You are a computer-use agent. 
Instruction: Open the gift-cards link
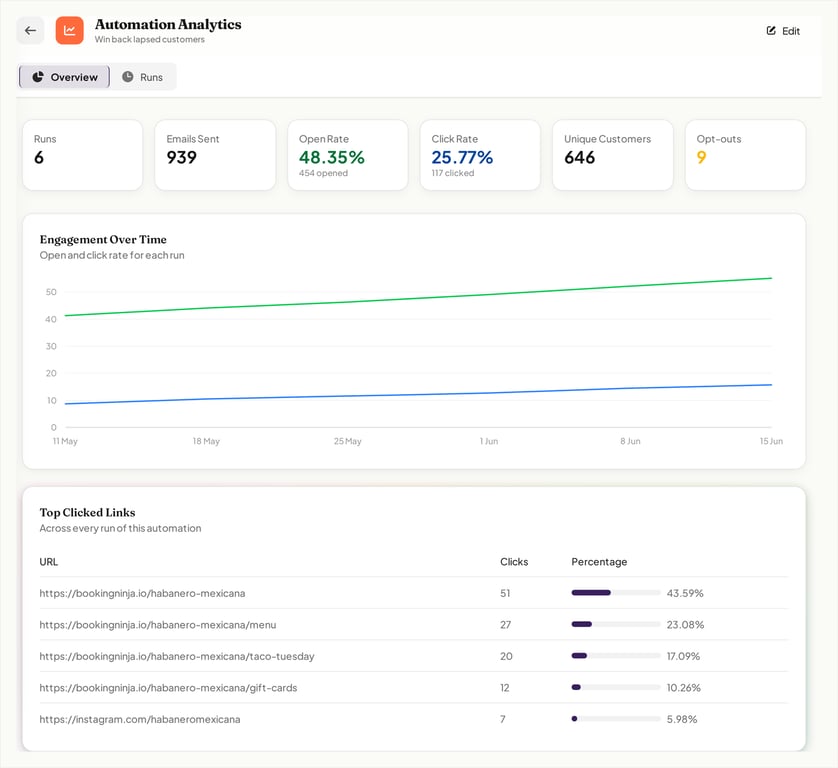168,688
